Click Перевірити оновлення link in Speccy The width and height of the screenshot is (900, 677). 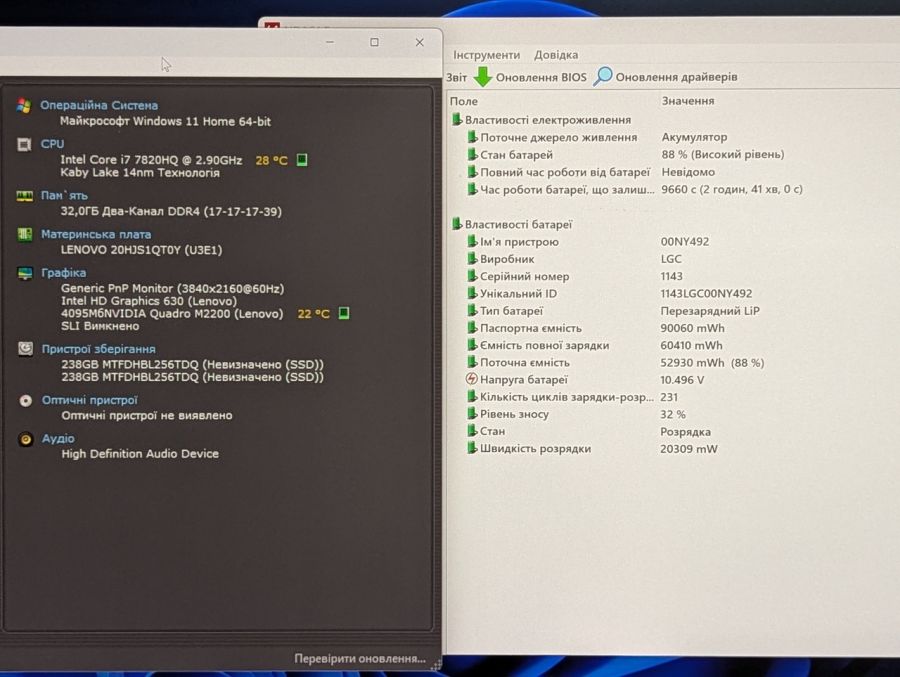click(x=360, y=658)
